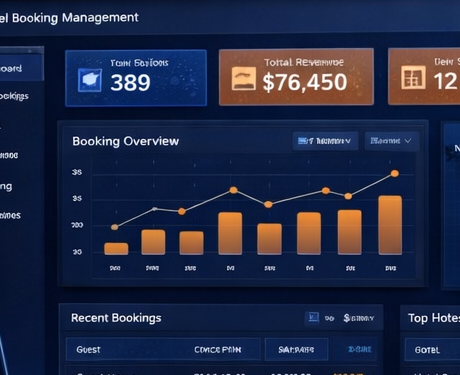460x375 pixels.
Task: Click the Recent Bookings title
Action: pos(116,318)
